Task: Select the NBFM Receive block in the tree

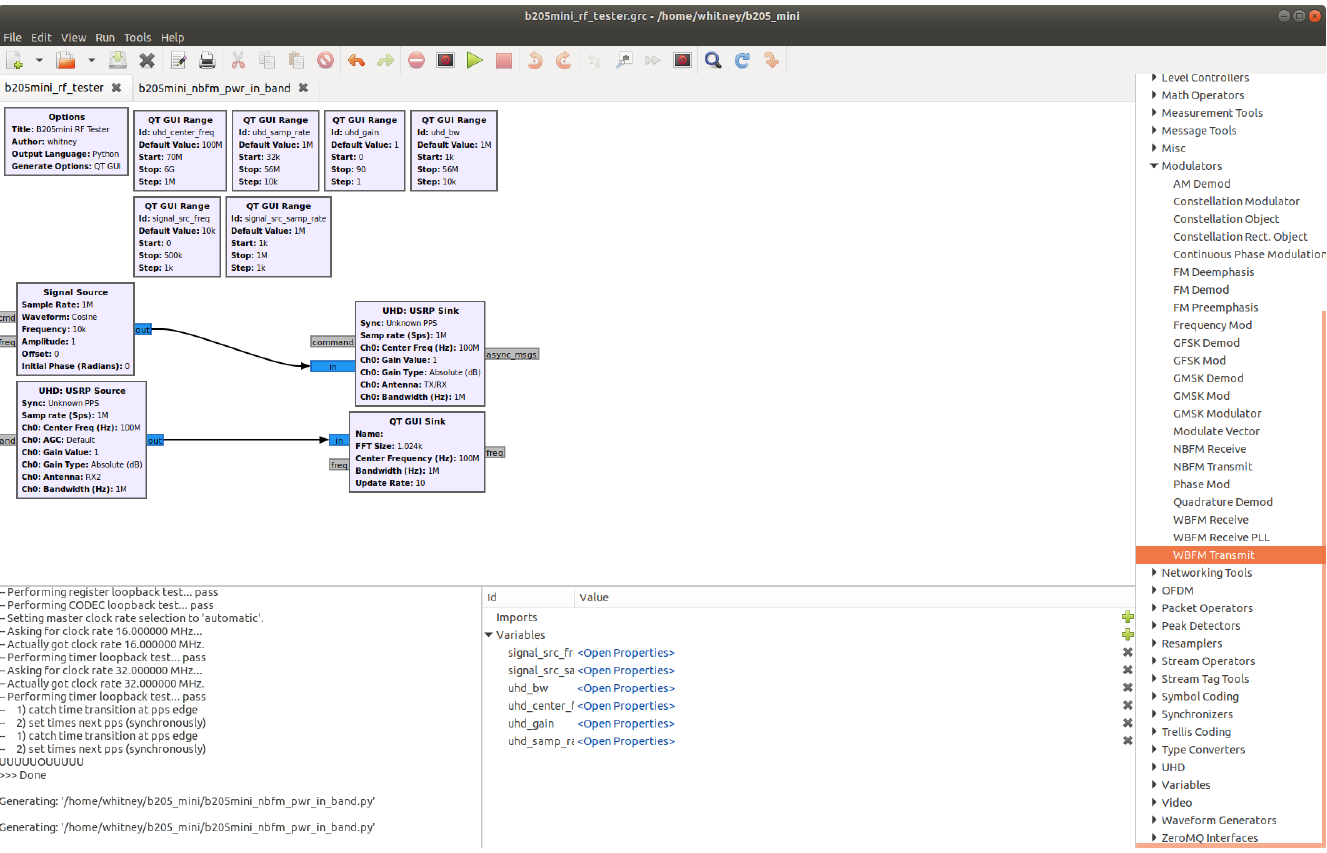Action: pyautogui.click(x=1209, y=449)
